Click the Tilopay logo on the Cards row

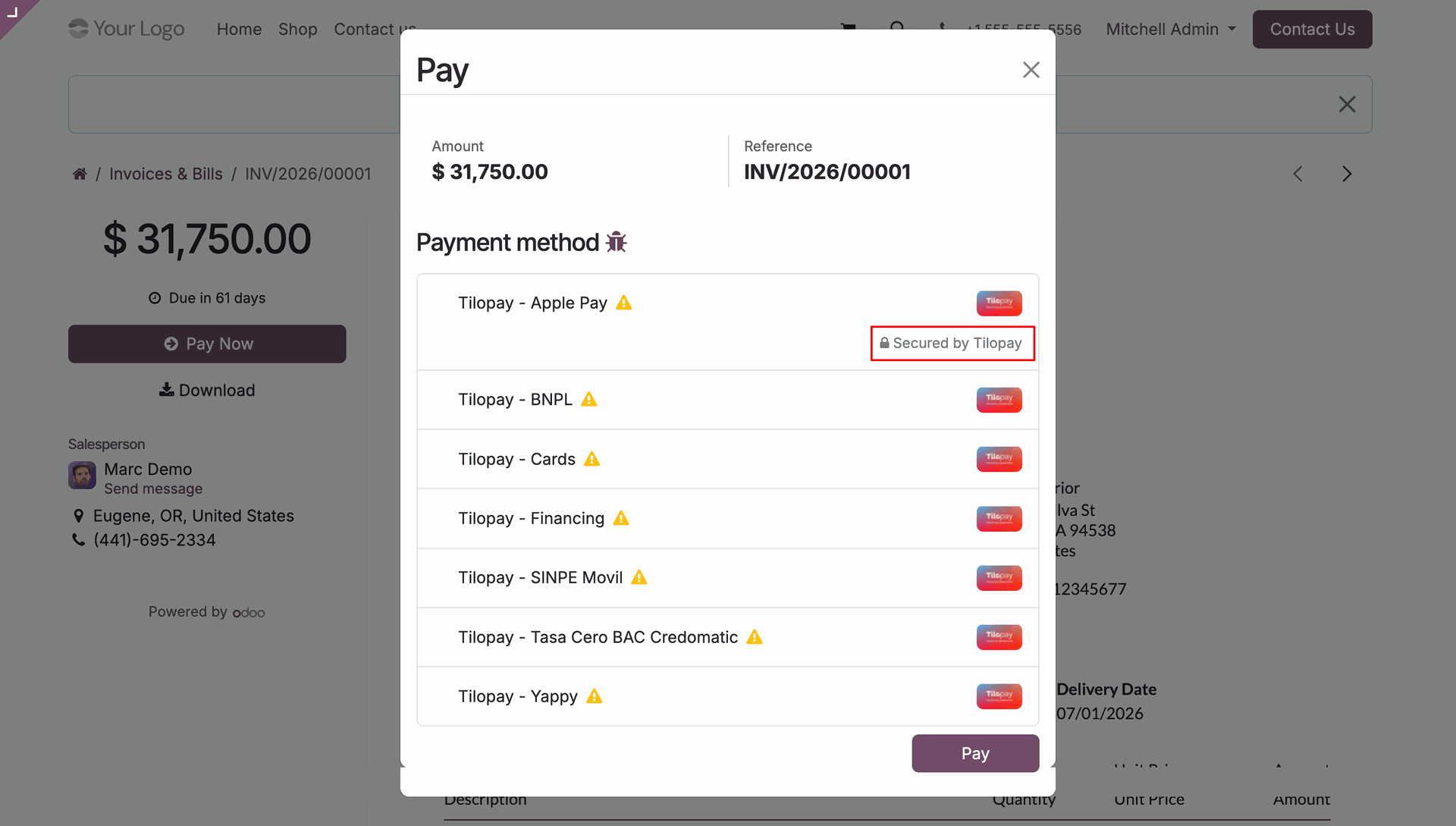tap(999, 459)
